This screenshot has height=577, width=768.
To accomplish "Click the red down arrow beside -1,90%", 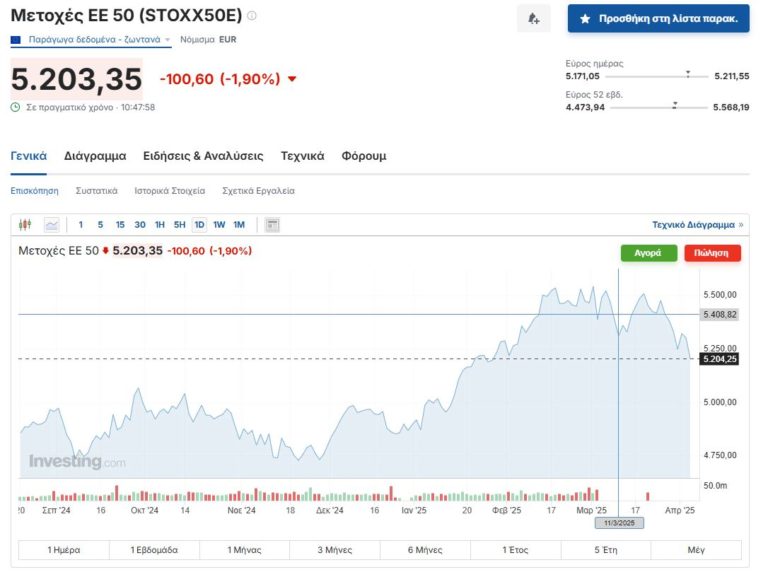I will pyautogui.click(x=292, y=79).
